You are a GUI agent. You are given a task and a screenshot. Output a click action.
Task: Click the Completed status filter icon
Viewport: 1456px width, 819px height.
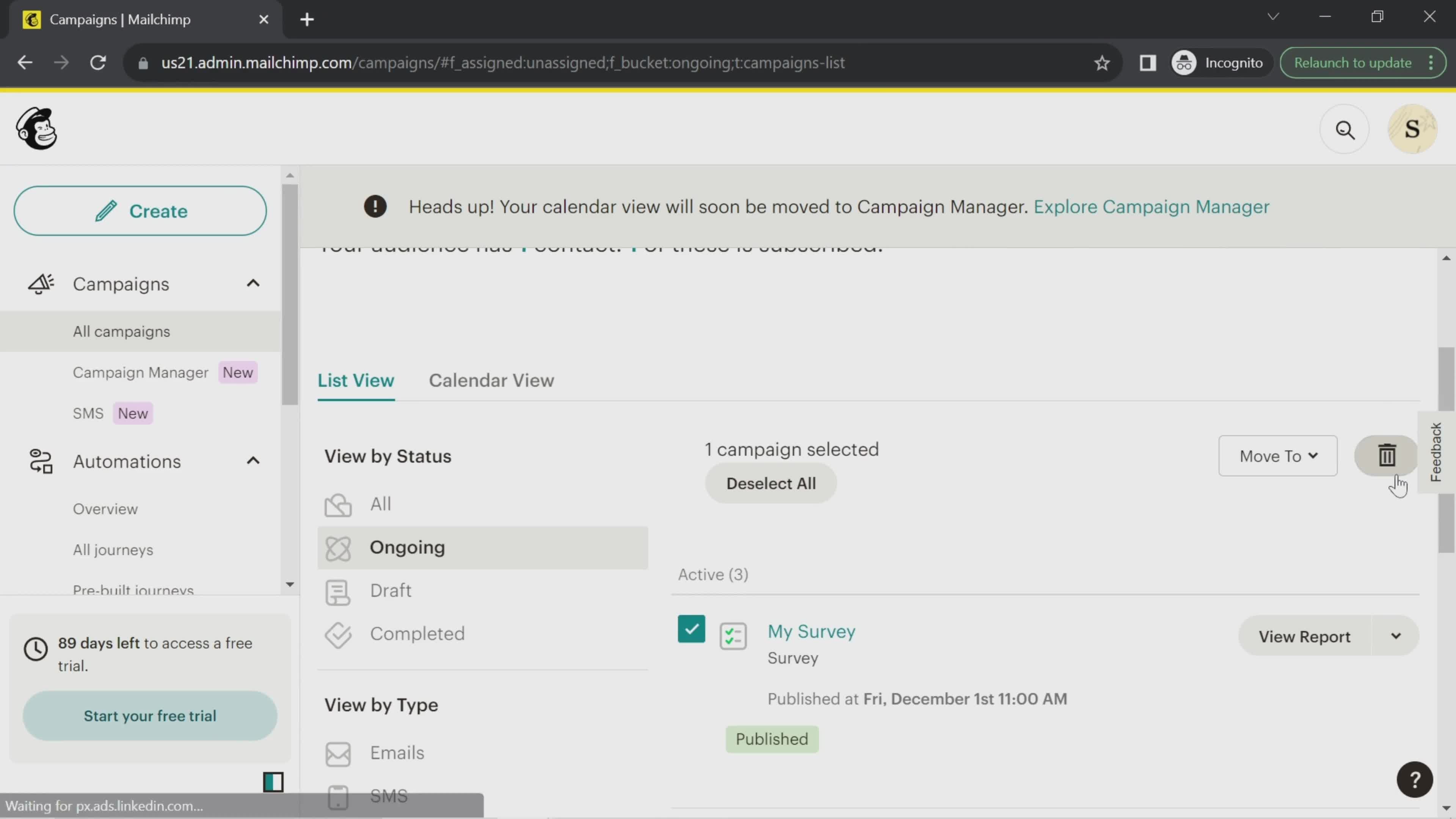[337, 633]
